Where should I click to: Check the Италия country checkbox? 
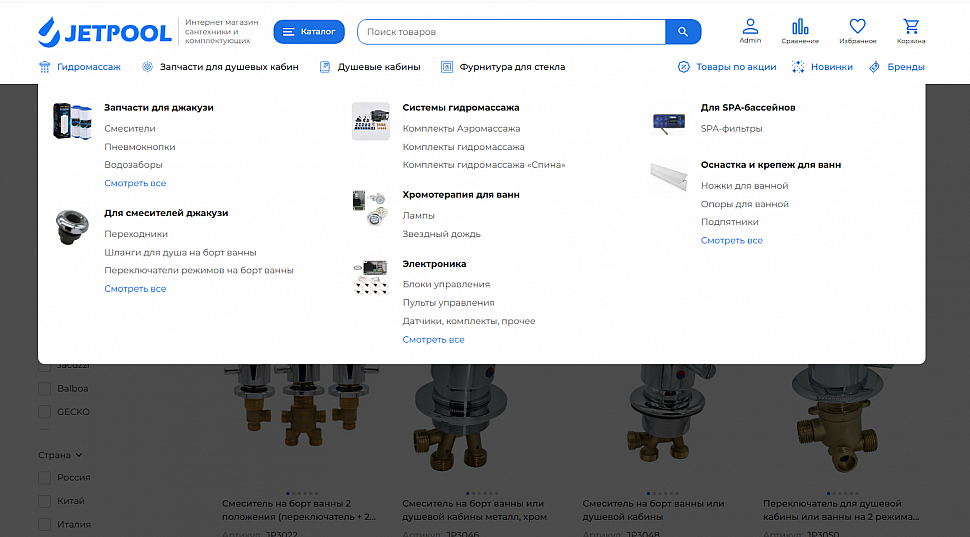[x=45, y=525]
